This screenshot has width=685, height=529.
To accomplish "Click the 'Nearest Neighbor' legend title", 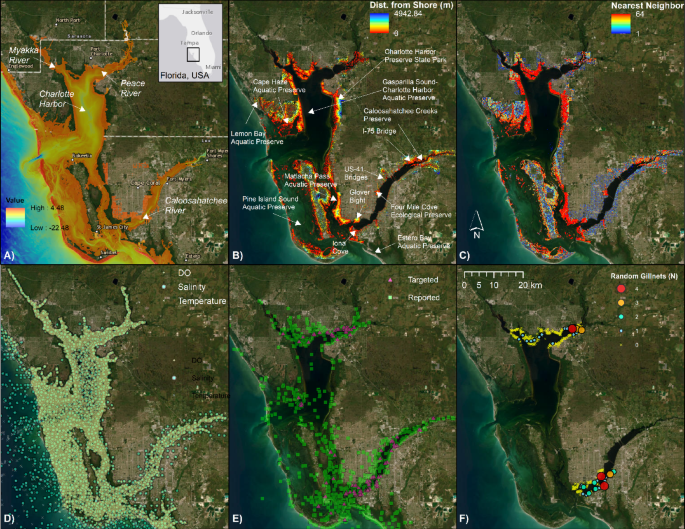I will pyautogui.click(x=647, y=5).
